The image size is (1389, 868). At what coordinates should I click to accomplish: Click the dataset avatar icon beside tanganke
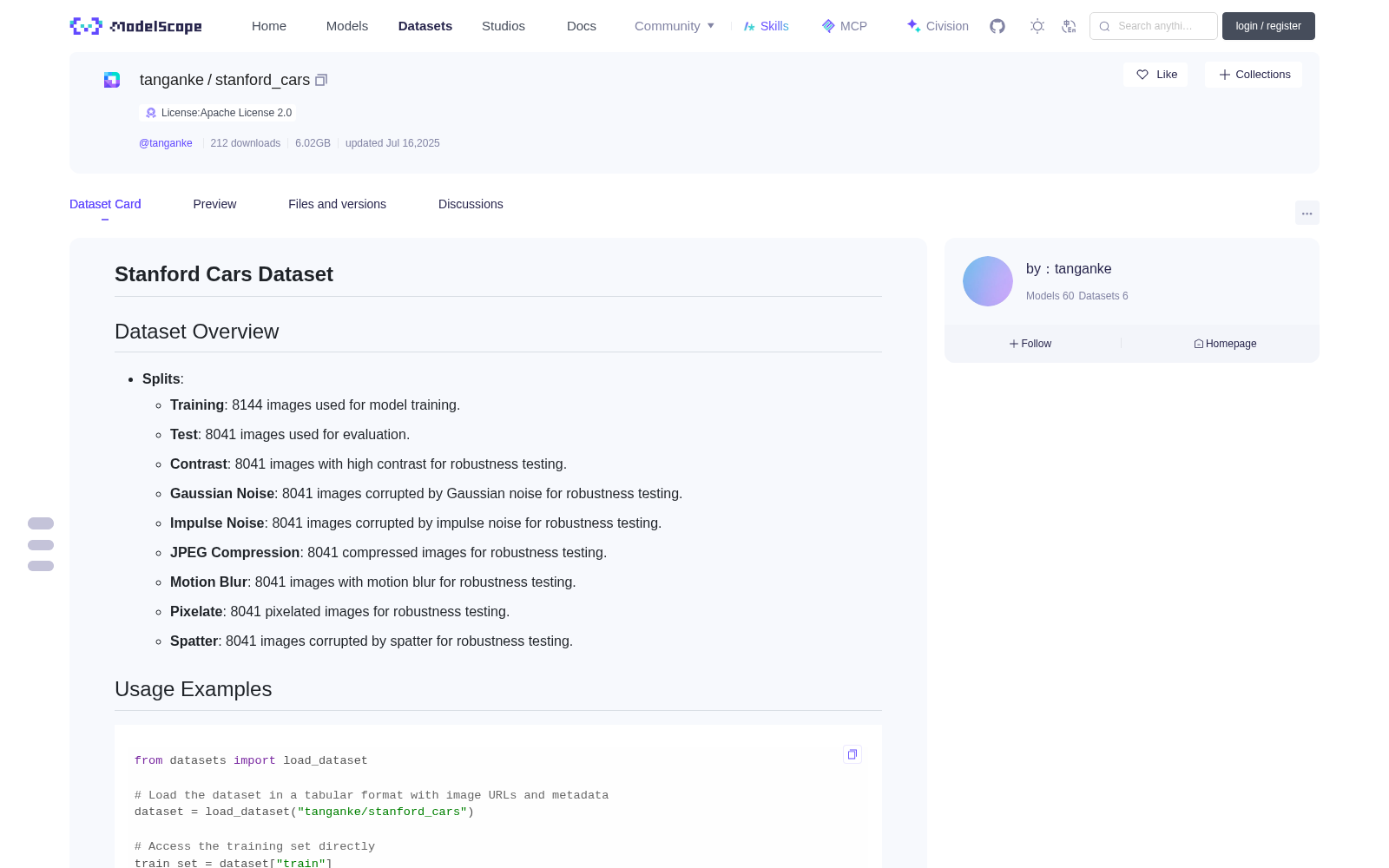pyautogui.click(x=112, y=80)
